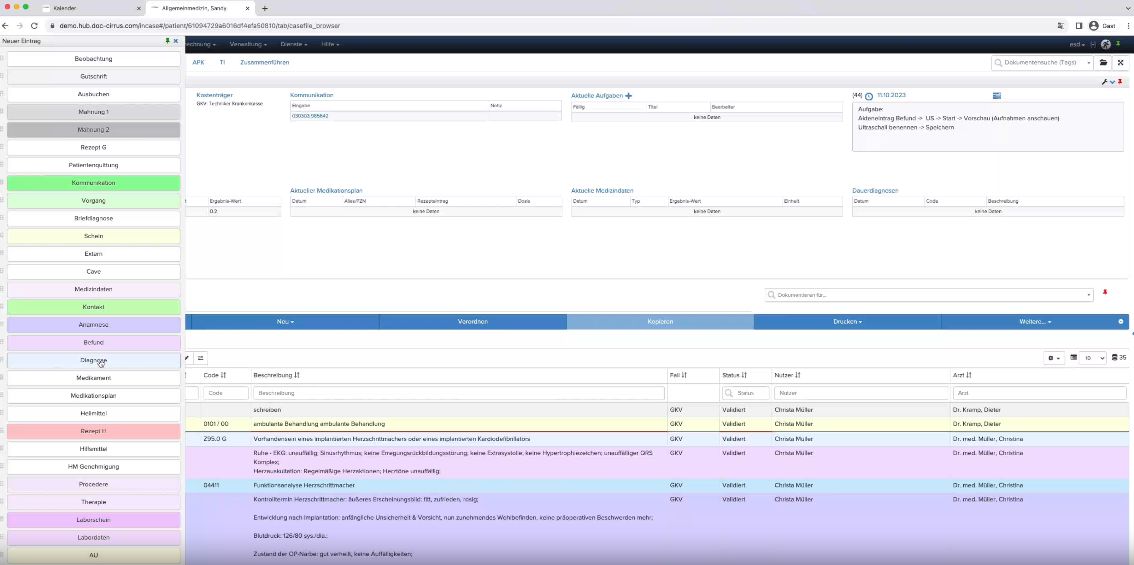Click the 295.0 G code cell
1134x565 pixels.
point(215,439)
